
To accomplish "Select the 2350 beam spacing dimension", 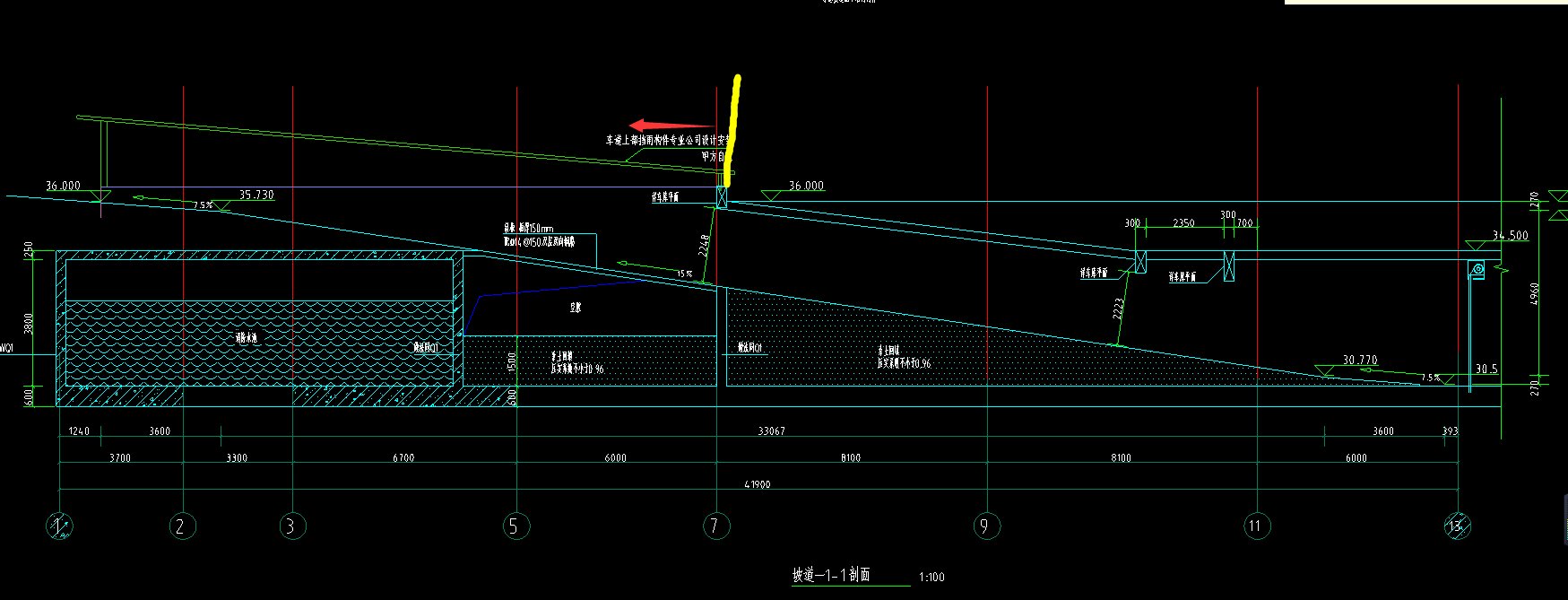I will point(1183,223).
